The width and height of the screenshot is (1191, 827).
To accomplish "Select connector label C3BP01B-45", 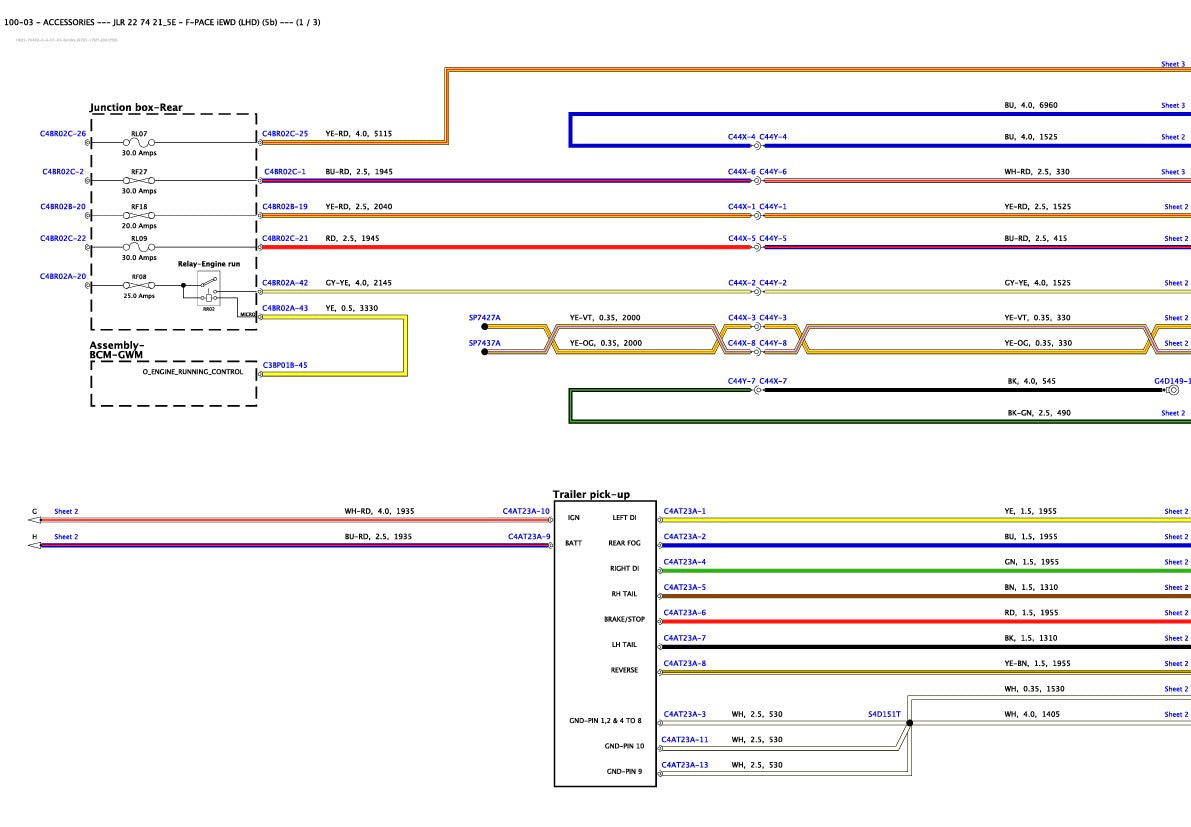I will coord(285,365).
